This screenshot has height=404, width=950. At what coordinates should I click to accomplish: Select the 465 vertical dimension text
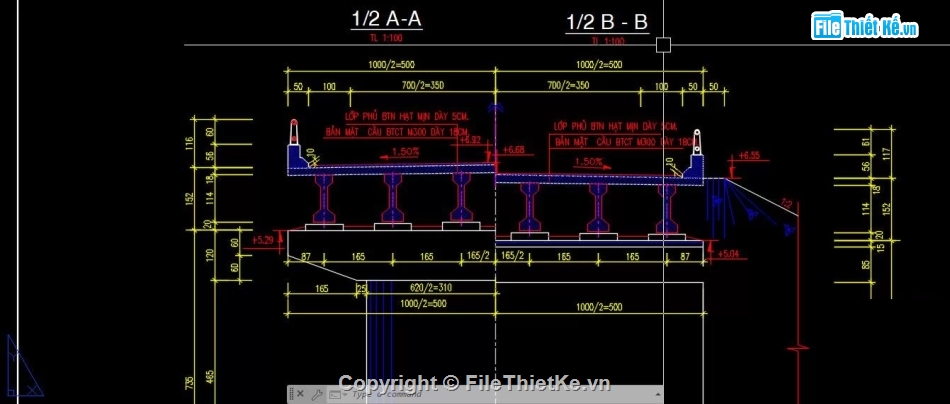tap(210, 377)
